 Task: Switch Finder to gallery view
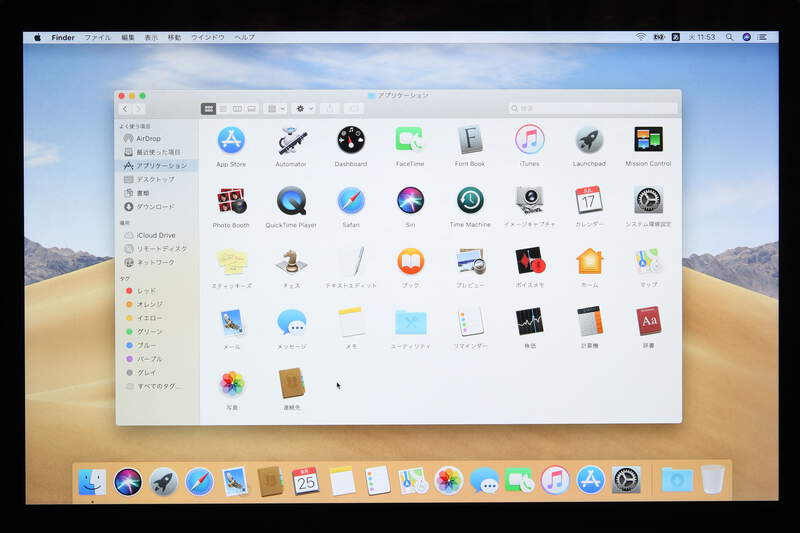point(252,109)
